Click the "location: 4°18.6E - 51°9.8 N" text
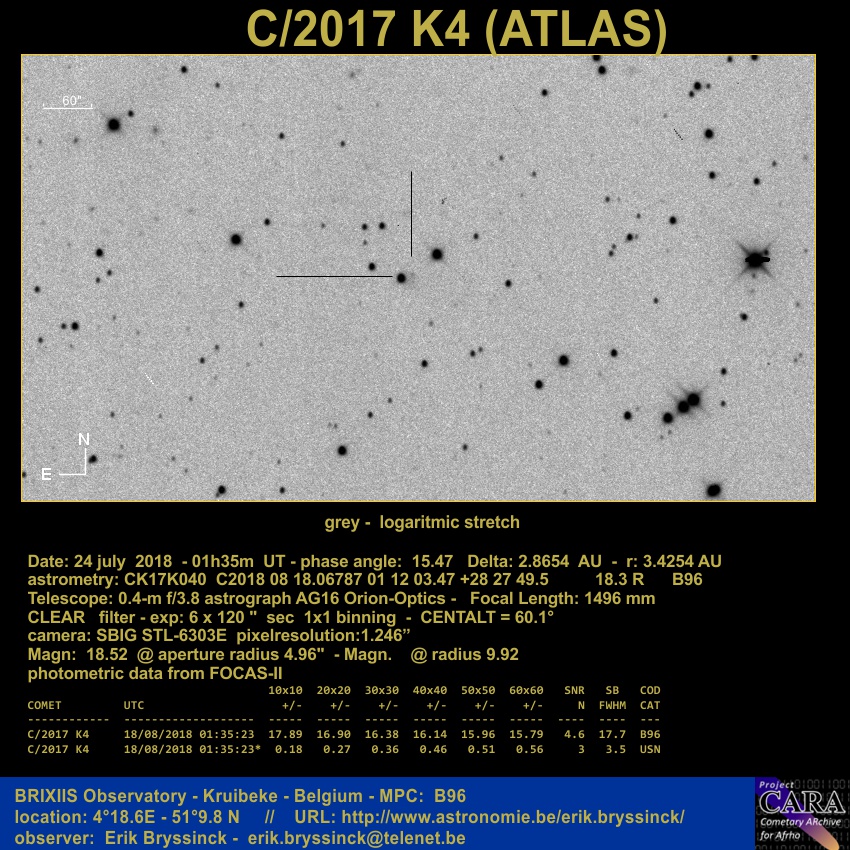 click(127, 817)
